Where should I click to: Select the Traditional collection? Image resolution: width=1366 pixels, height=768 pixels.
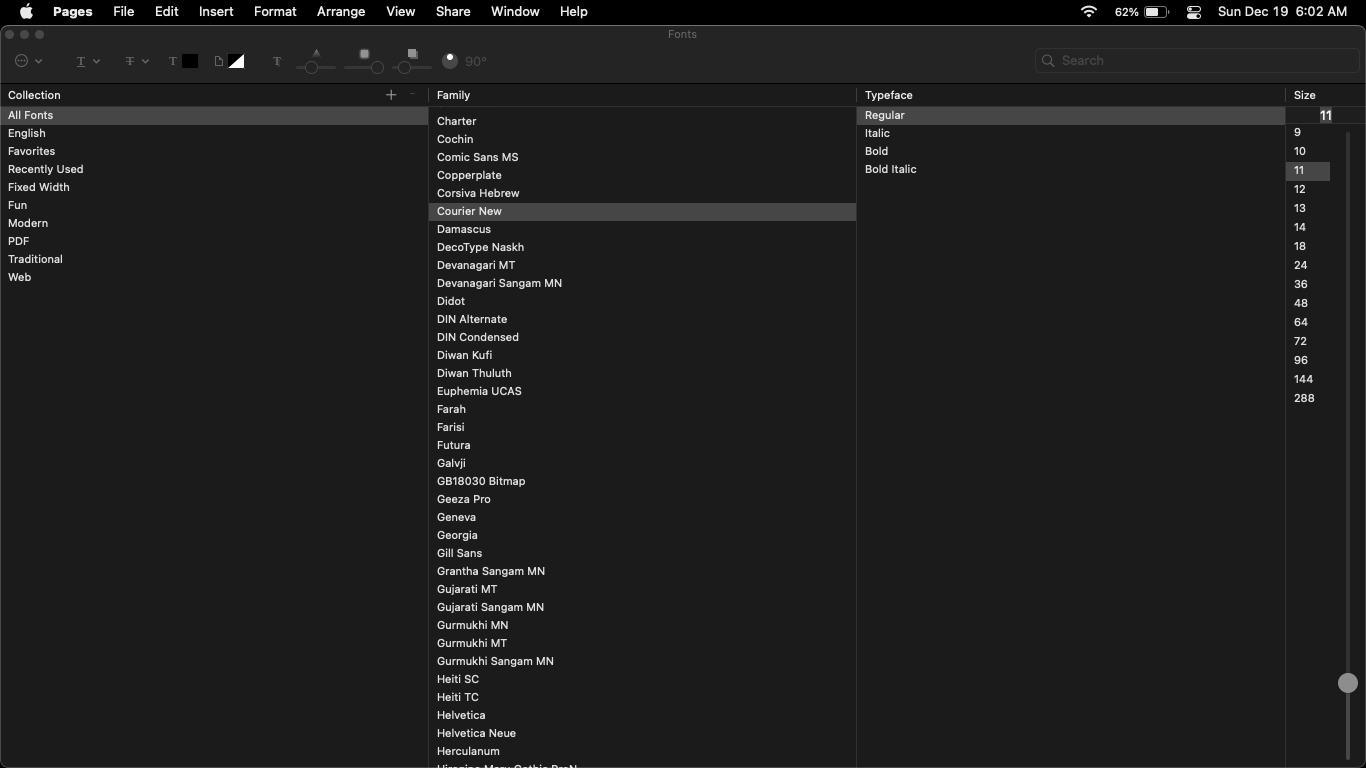coord(214,259)
